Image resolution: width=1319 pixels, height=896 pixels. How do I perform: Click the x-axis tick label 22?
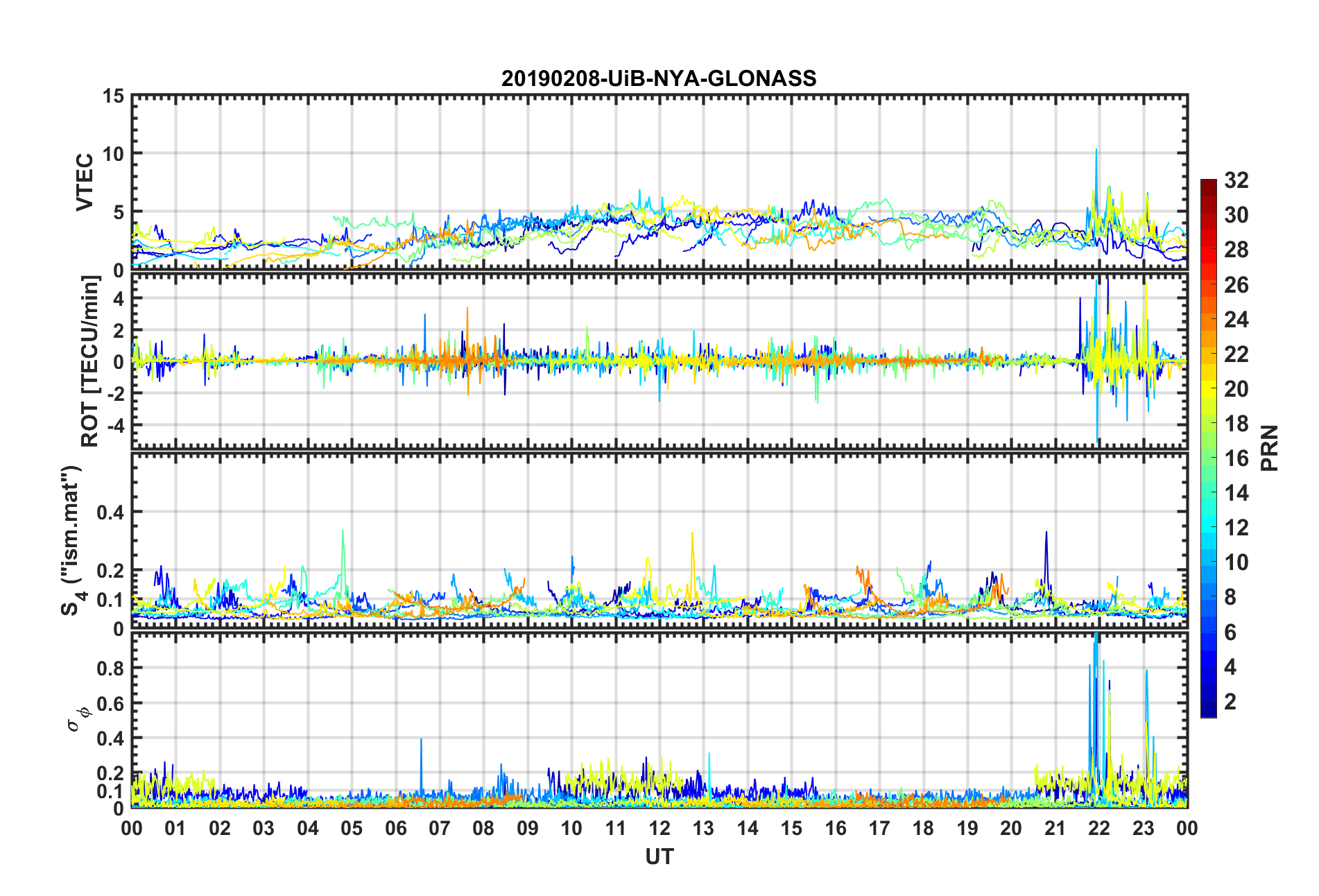[x=1098, y=828]
